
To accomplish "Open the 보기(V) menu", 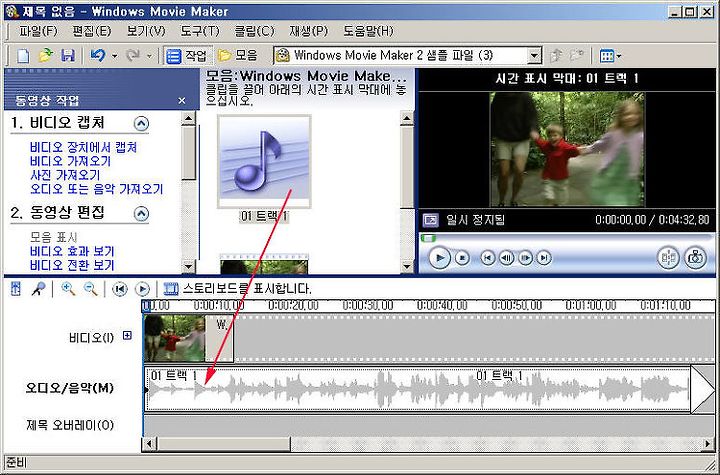I will [146, 31].
